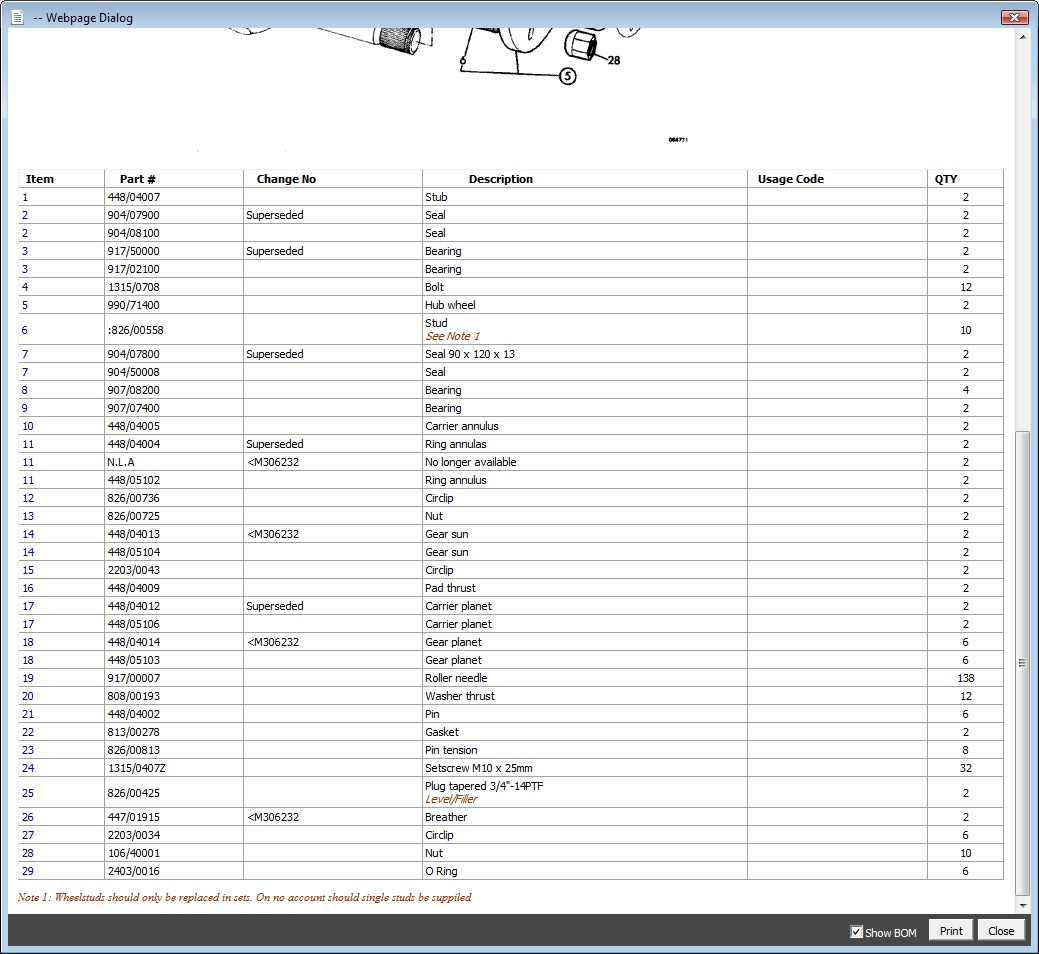Select part number 904/08100
The image size is (1039, 954).
pyautogui.click(x=133, y=233)
